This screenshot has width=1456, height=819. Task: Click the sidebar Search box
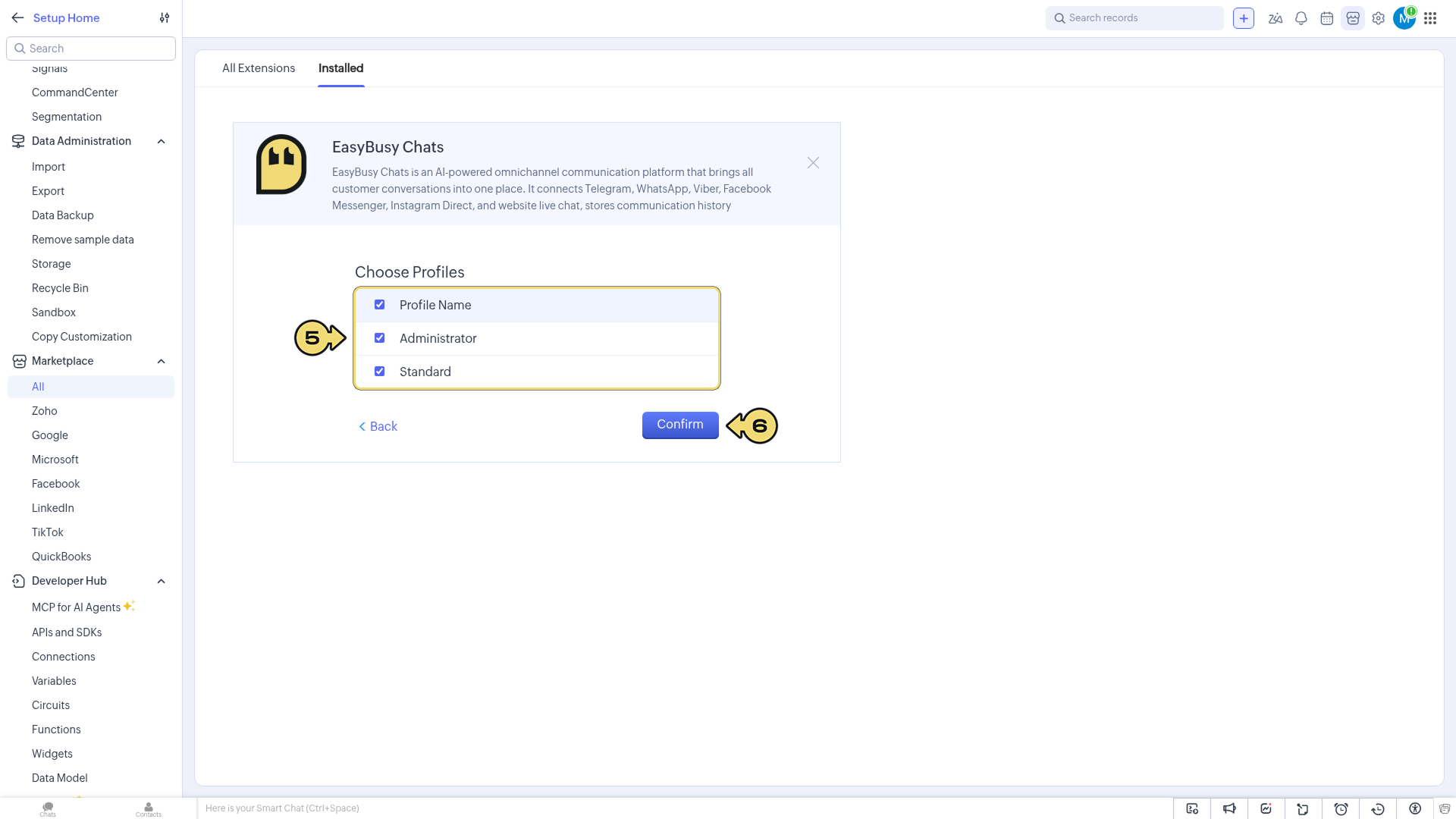(91, 49)
